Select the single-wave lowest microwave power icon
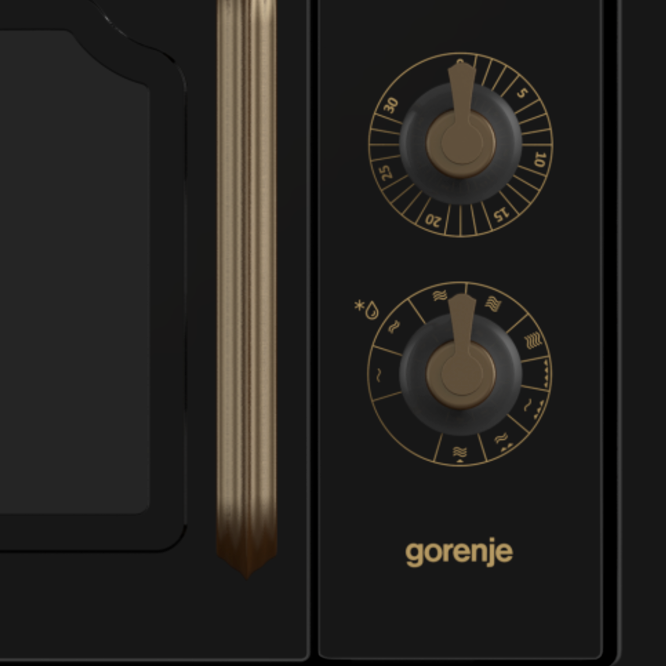The width and height of the screenshot is (666, 666). coord(379,375)
